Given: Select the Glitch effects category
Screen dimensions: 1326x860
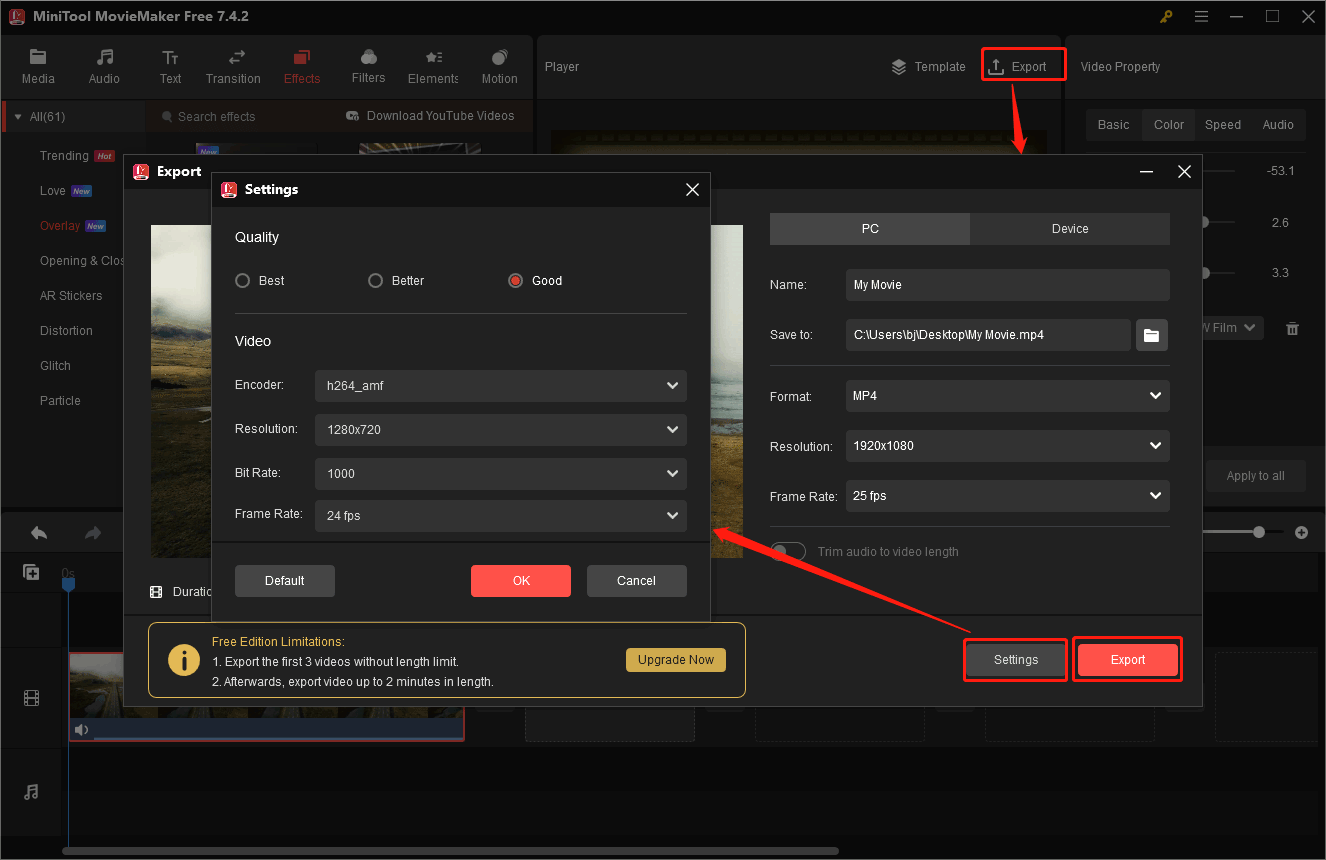Looking at the screenshot, I should click(55, 366).
